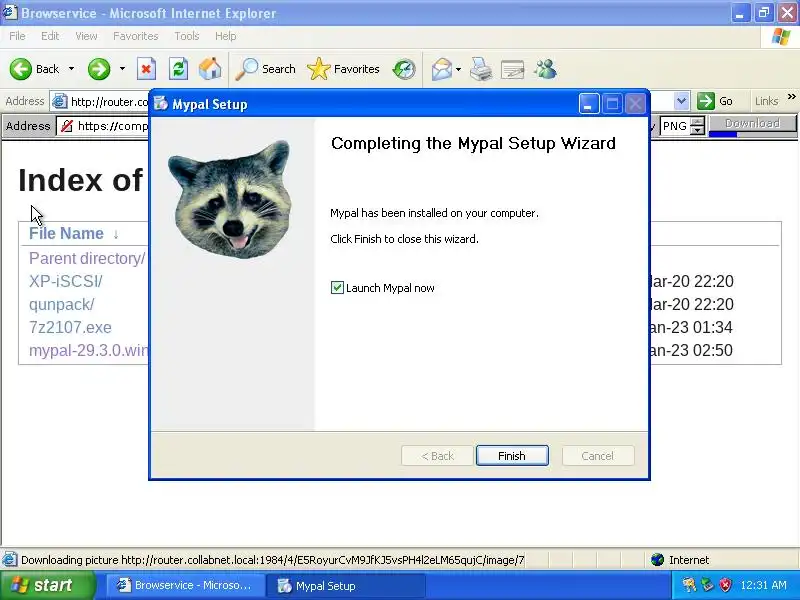Click the Download button in Browservice bar
The height and width of the screenshot is (600, 800).
point(753,123)
